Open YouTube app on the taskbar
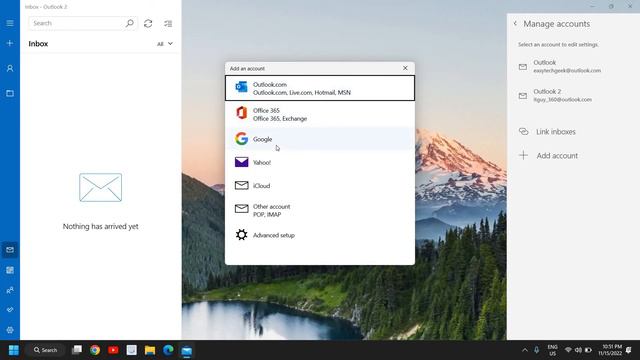Screen dimensions: 640x360 (113, 350)
